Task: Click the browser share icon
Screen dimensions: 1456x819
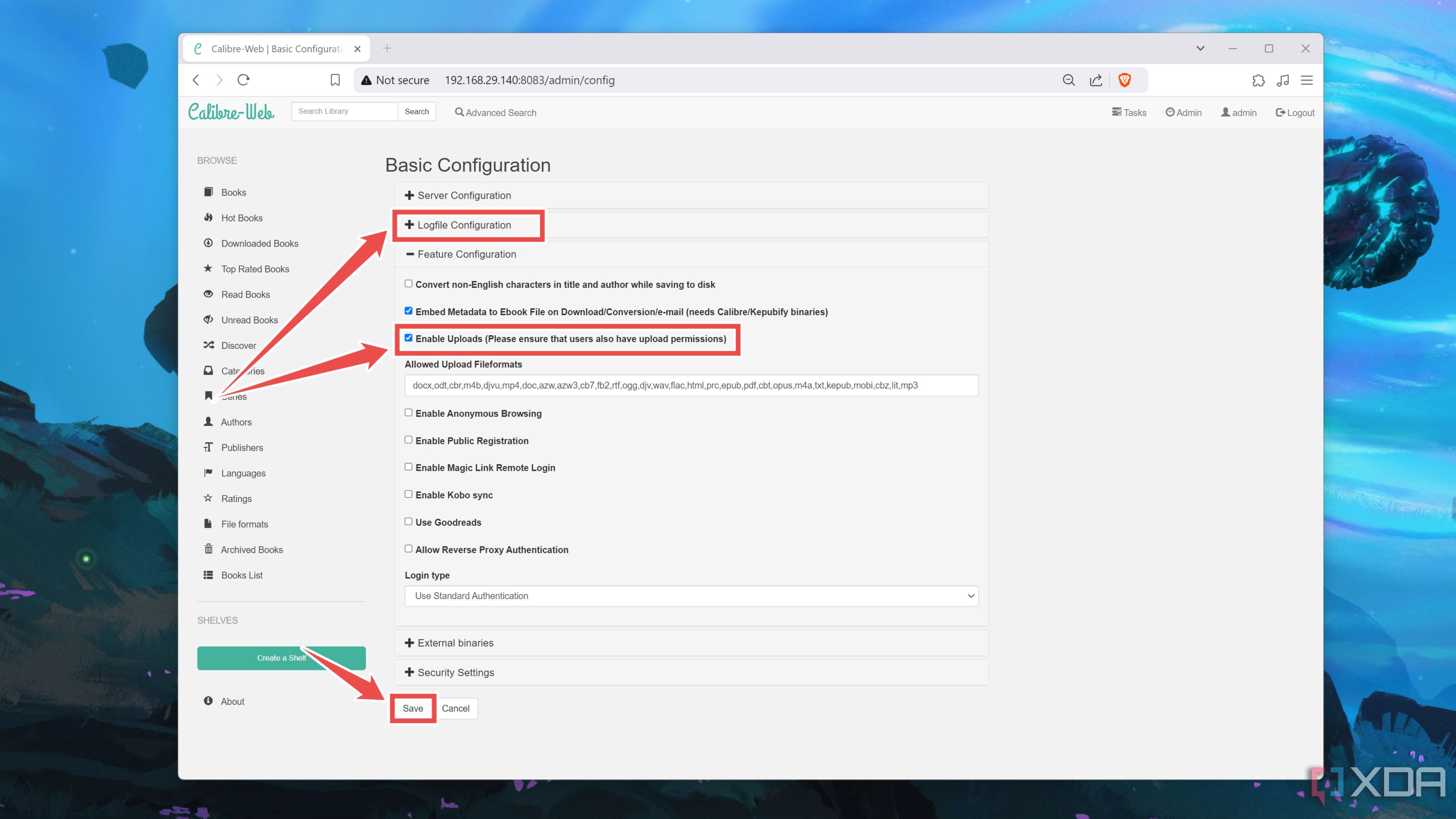Action: pyautogui.click(x=1095, y=80)
